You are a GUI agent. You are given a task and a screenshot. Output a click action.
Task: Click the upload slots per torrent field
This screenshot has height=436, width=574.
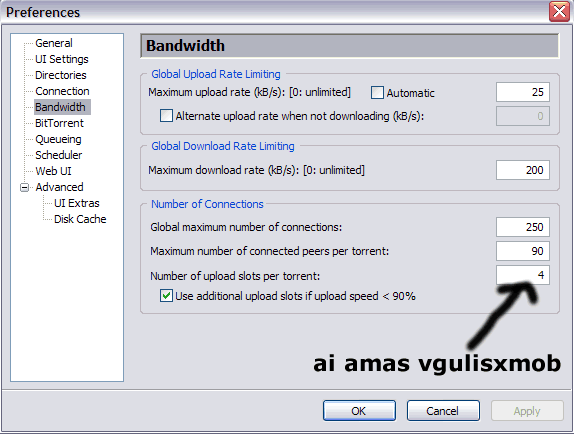click(x=523, y=275)
